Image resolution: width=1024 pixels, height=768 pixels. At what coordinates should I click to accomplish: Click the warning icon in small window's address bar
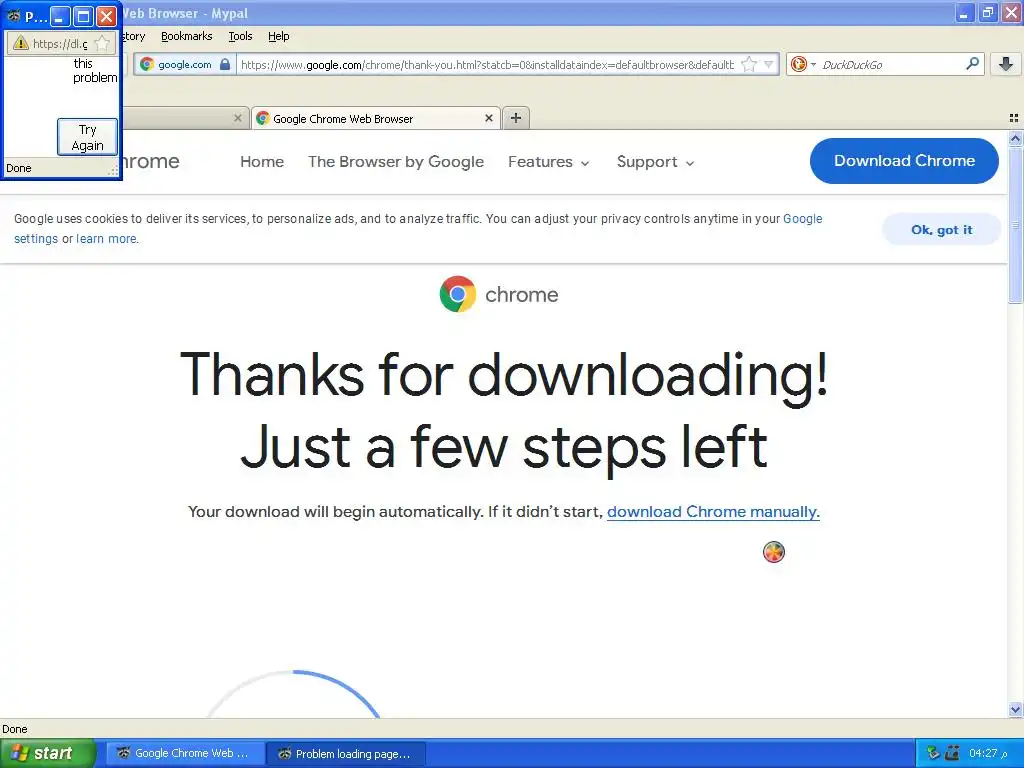coord(21,44)
